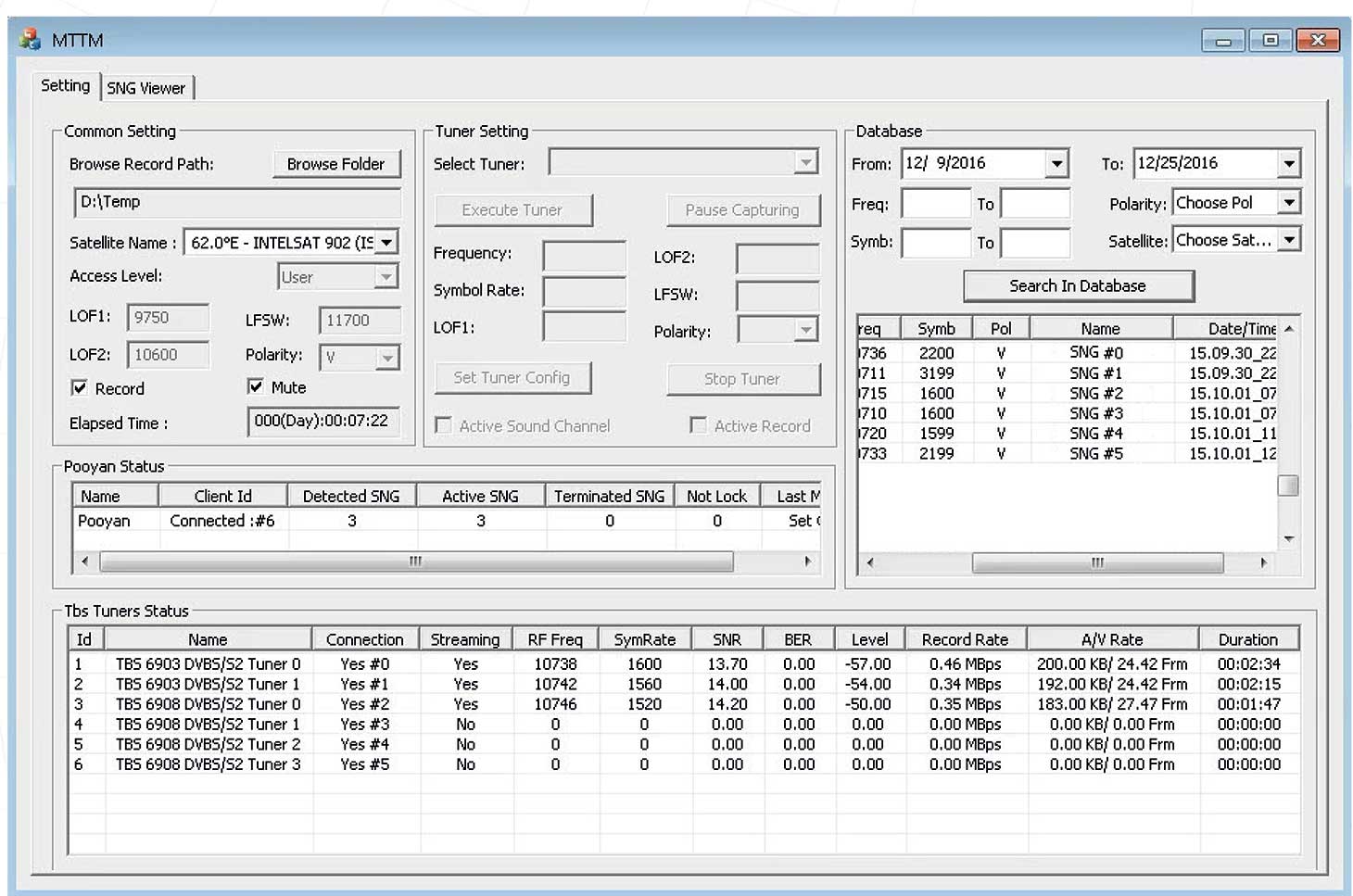Click the Streaming column header
This screenshot has width=1353, height=896.
click(465, 639)
